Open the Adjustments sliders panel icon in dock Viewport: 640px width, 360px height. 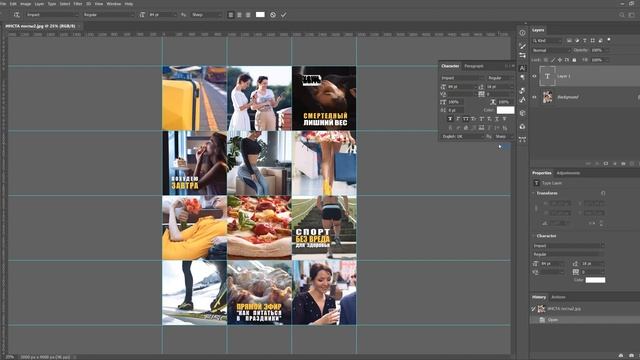click(522, 55)
